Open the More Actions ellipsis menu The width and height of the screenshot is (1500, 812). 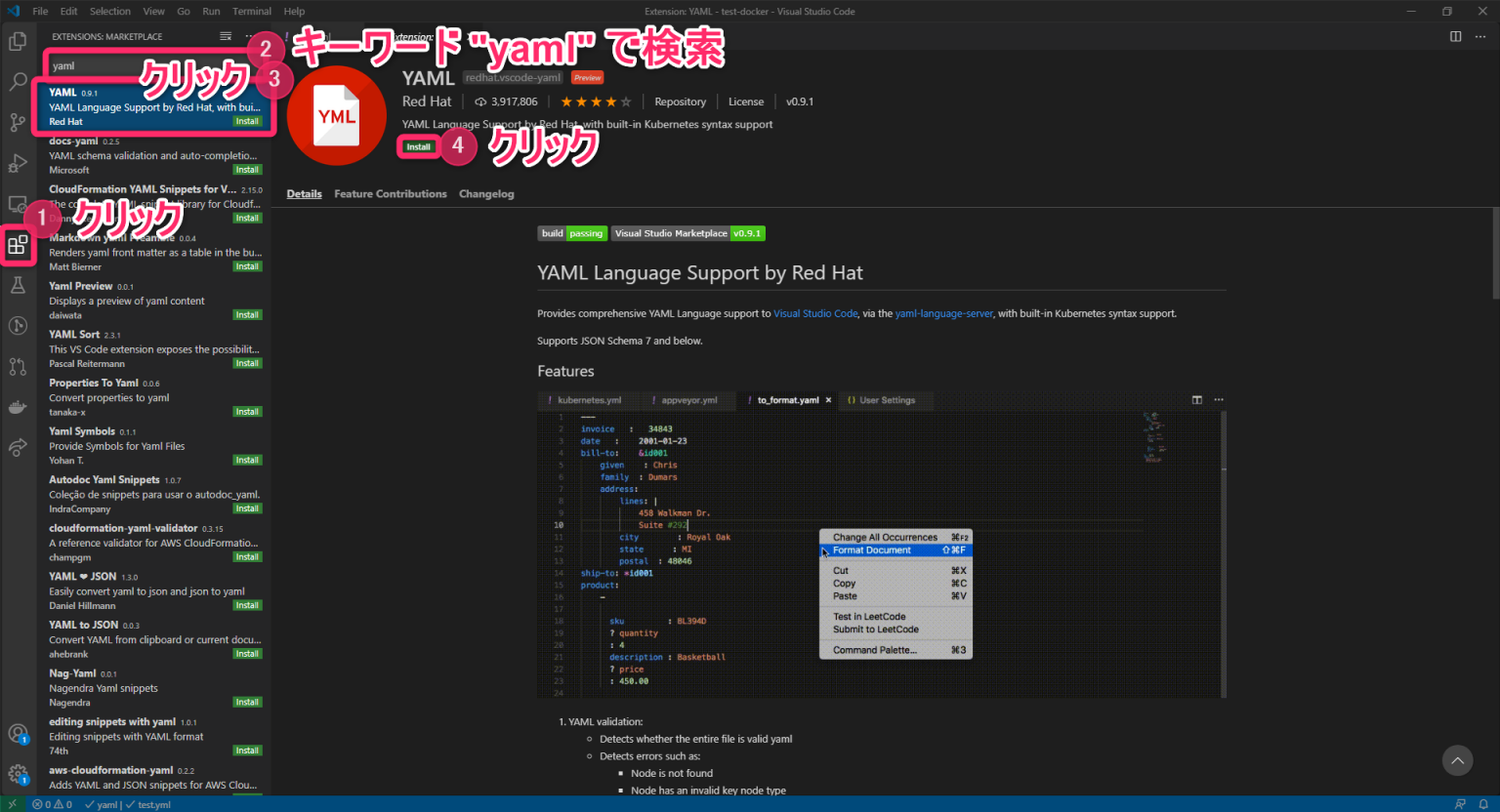(x=1481, y=35)
